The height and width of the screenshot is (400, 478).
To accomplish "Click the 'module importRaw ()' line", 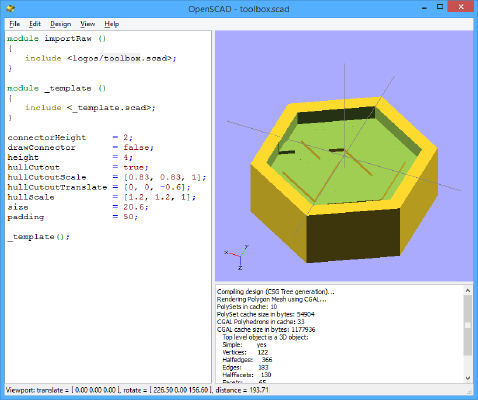I will pyautogui.click(x=56, y=38).
